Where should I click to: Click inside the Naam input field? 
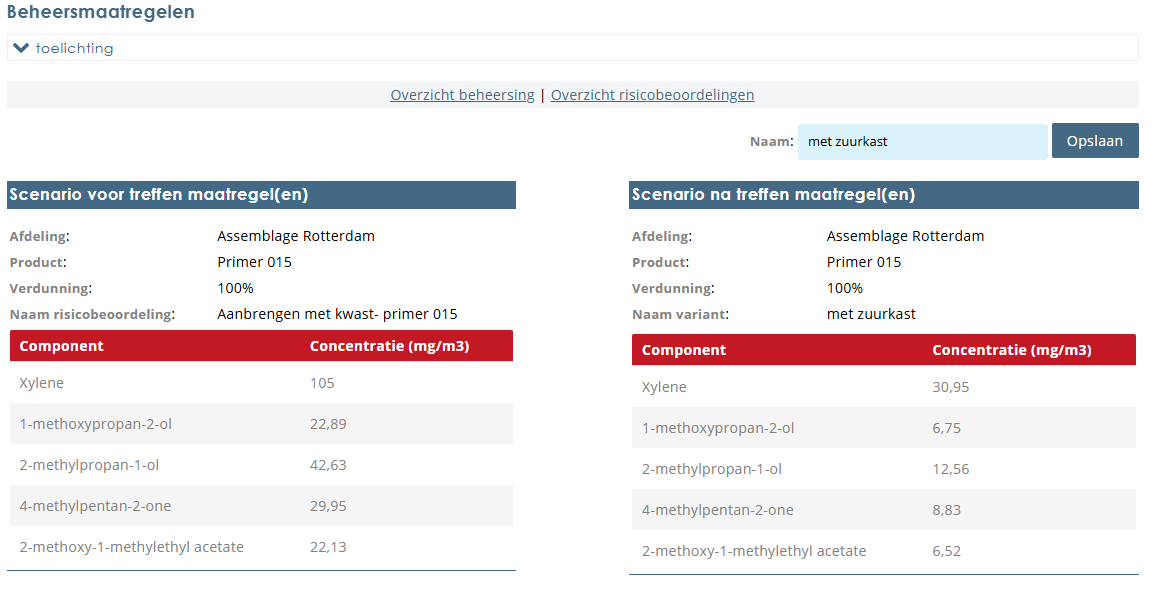click(921, 140)
